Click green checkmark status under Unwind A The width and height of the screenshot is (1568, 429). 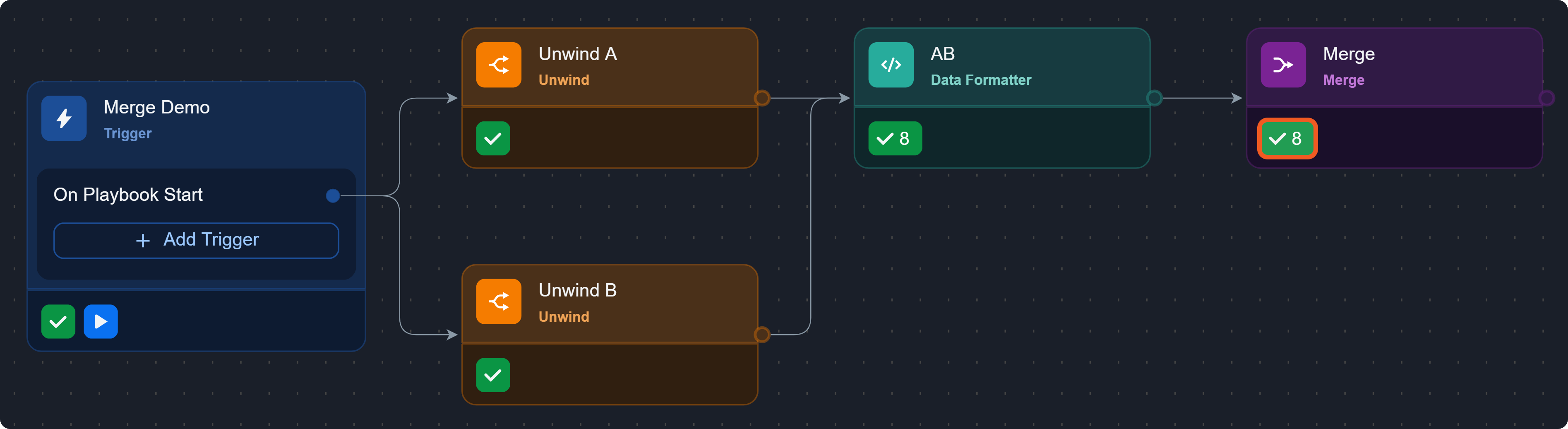[x=492, y=138]
